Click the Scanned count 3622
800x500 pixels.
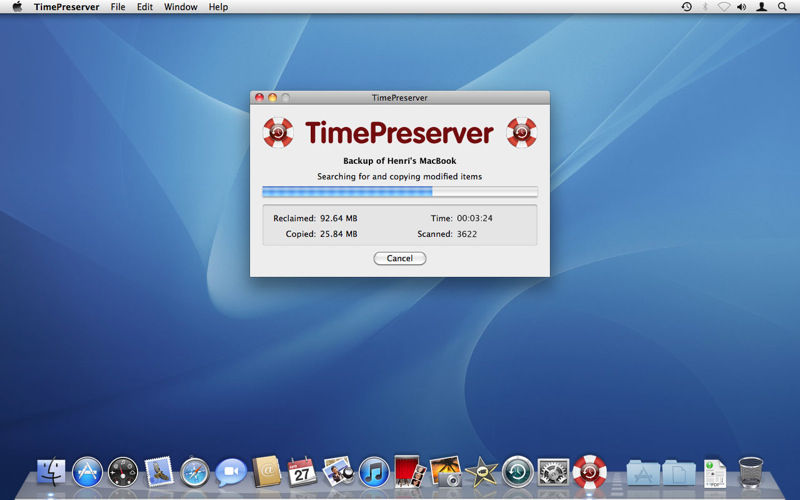point(467,234)
